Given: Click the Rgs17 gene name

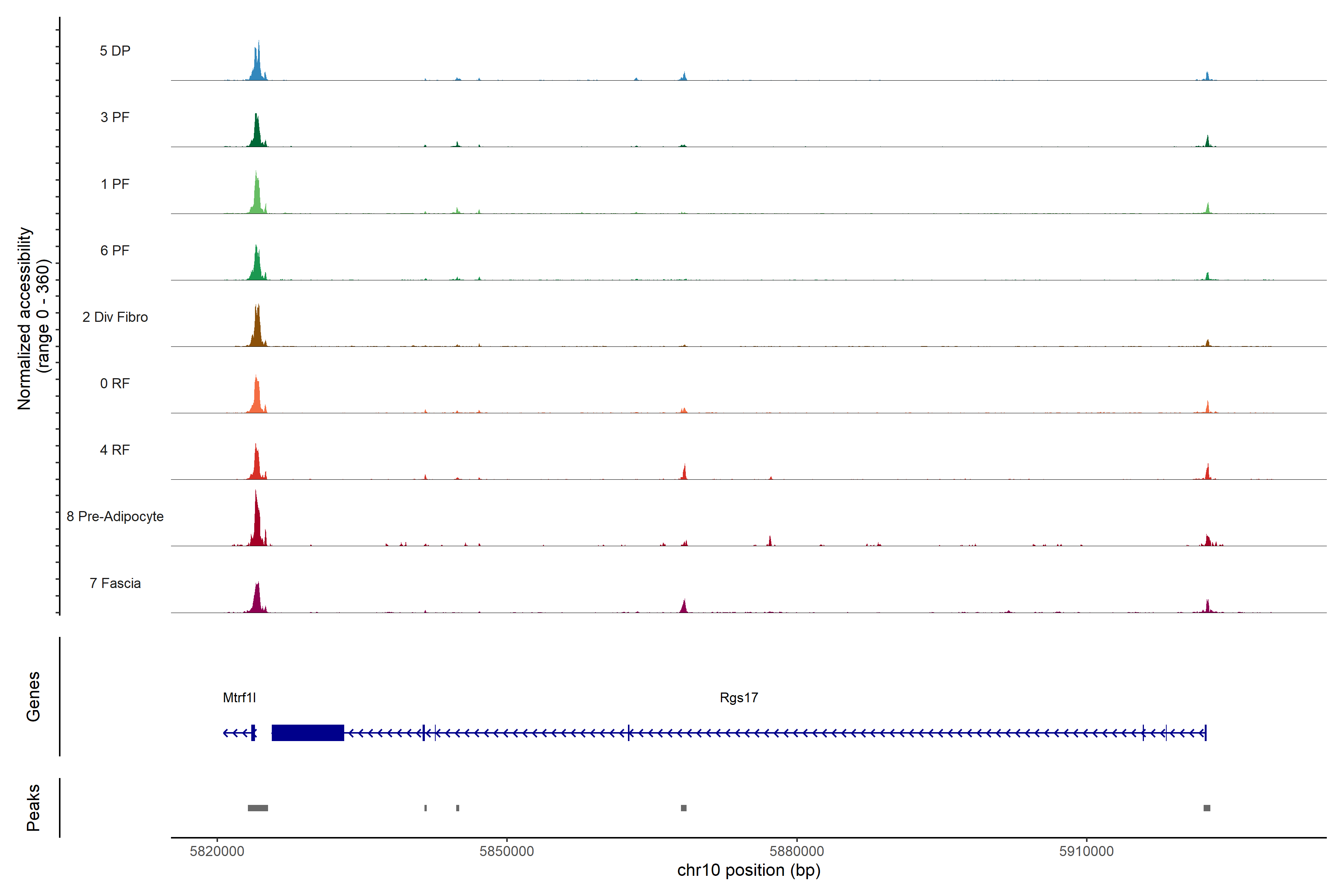Looking at the screenshot, I should pos(739,697).
